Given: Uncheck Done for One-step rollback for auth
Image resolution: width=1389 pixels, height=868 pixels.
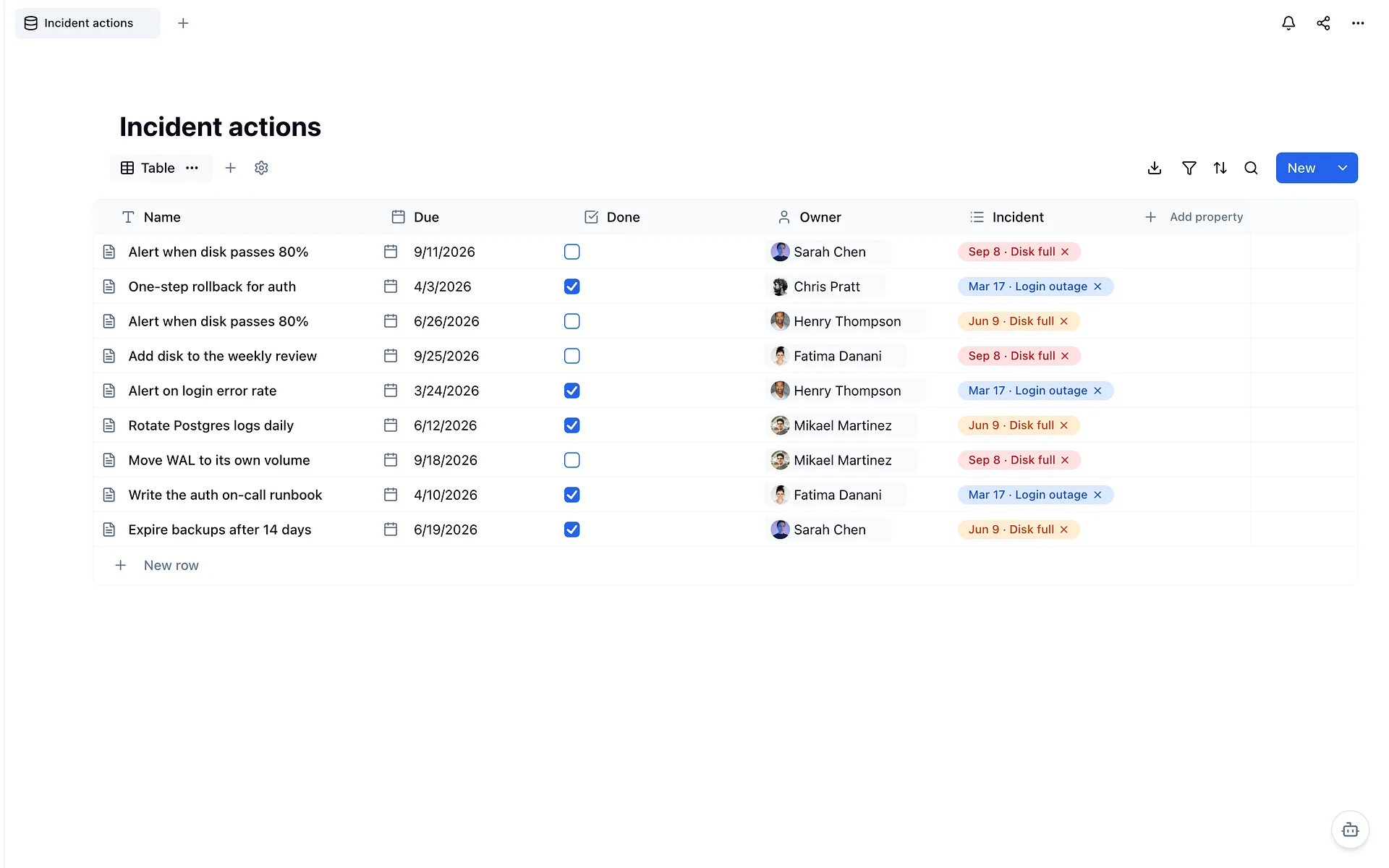Looking at the screenshot, I should (x=572, y=286).
